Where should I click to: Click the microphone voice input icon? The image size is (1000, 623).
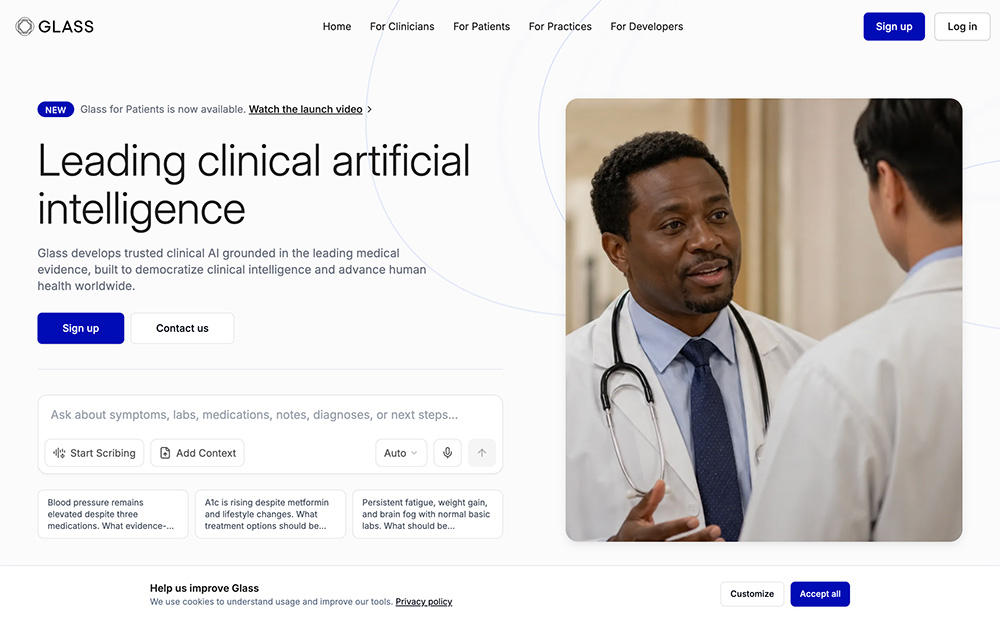(x=448, y=453)
